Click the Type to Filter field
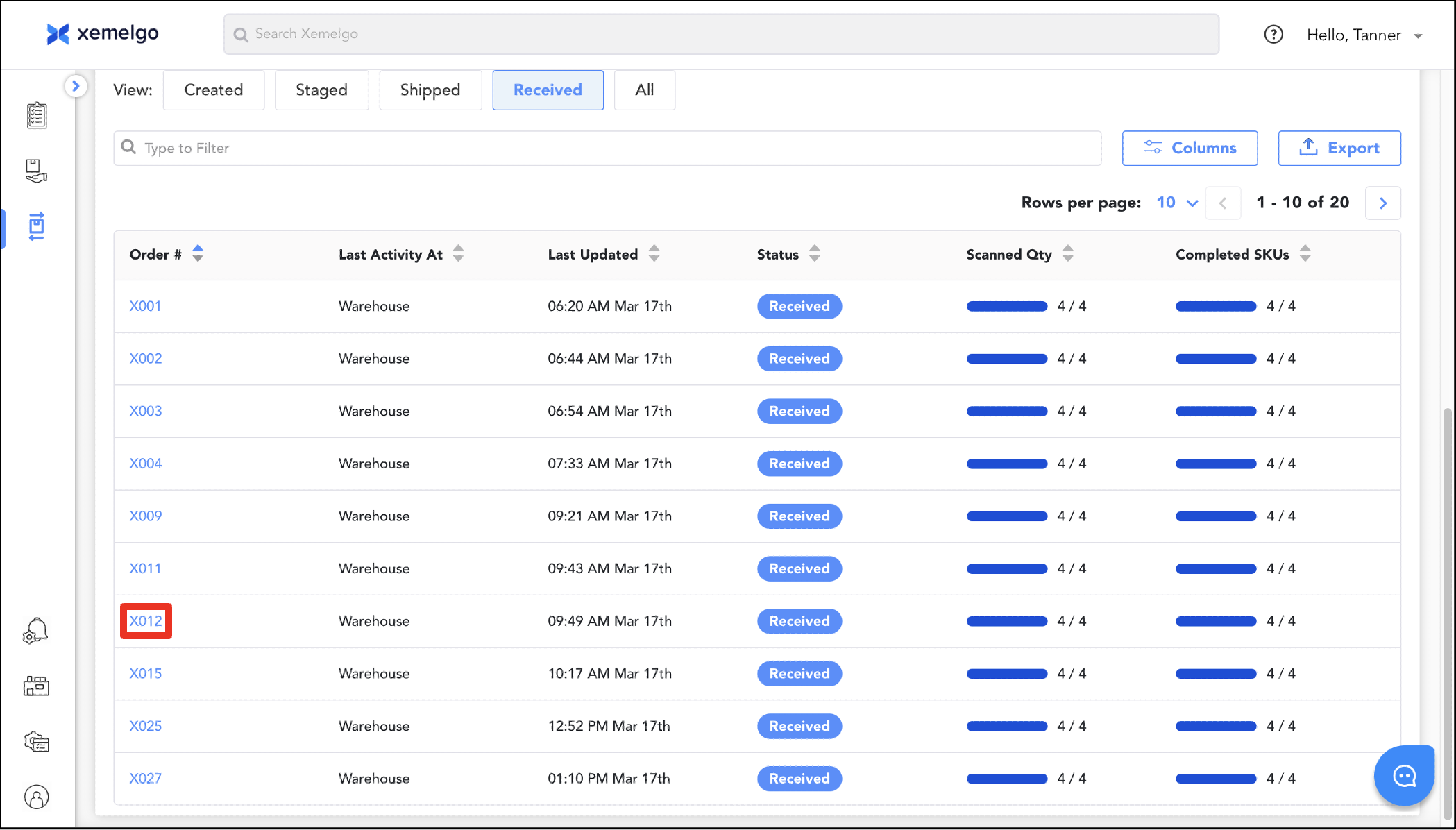This screenshot has height=830, width=1456. point(607,148)
